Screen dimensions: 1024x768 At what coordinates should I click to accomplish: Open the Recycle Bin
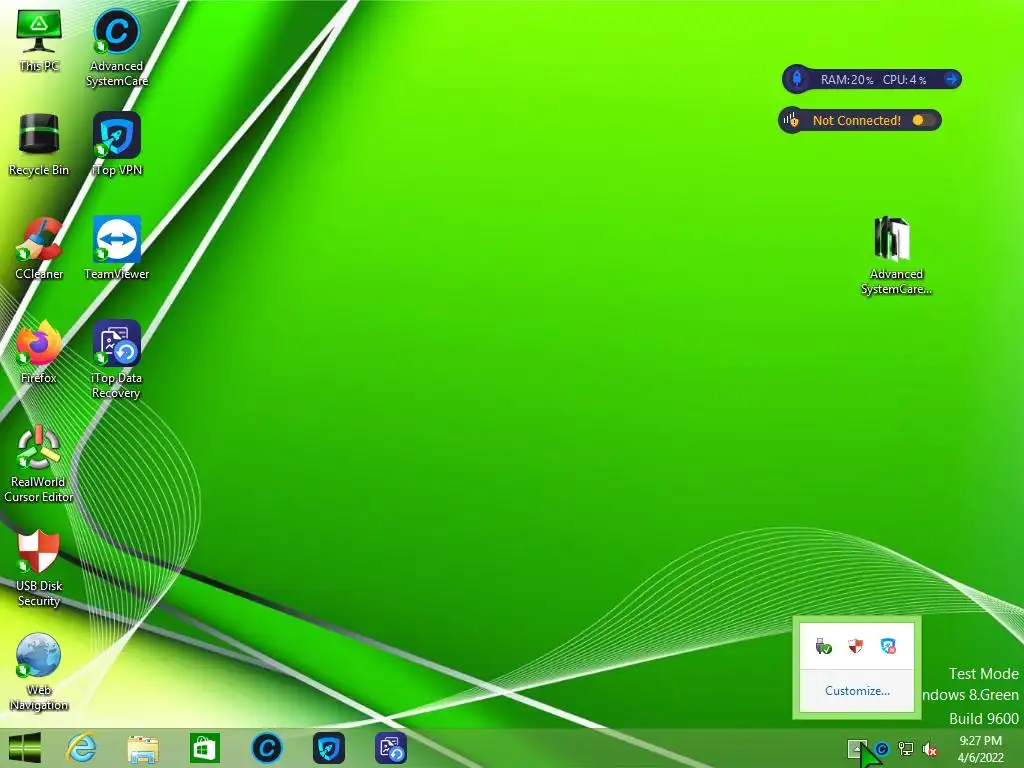click(39, 144)
